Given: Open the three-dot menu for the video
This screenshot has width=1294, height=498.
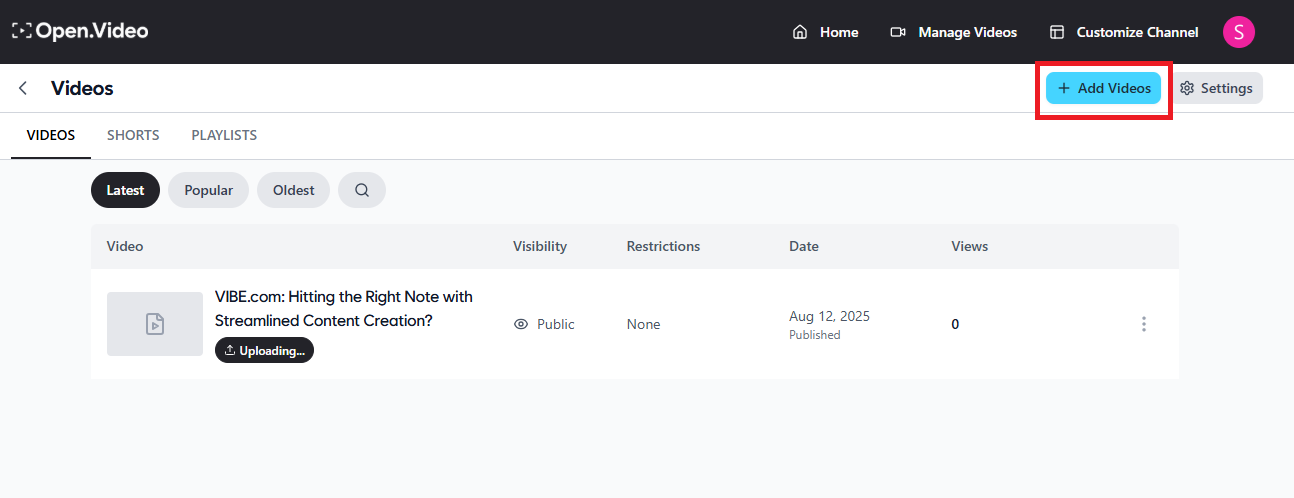Looking at the screenshot, I should 1143,324.
